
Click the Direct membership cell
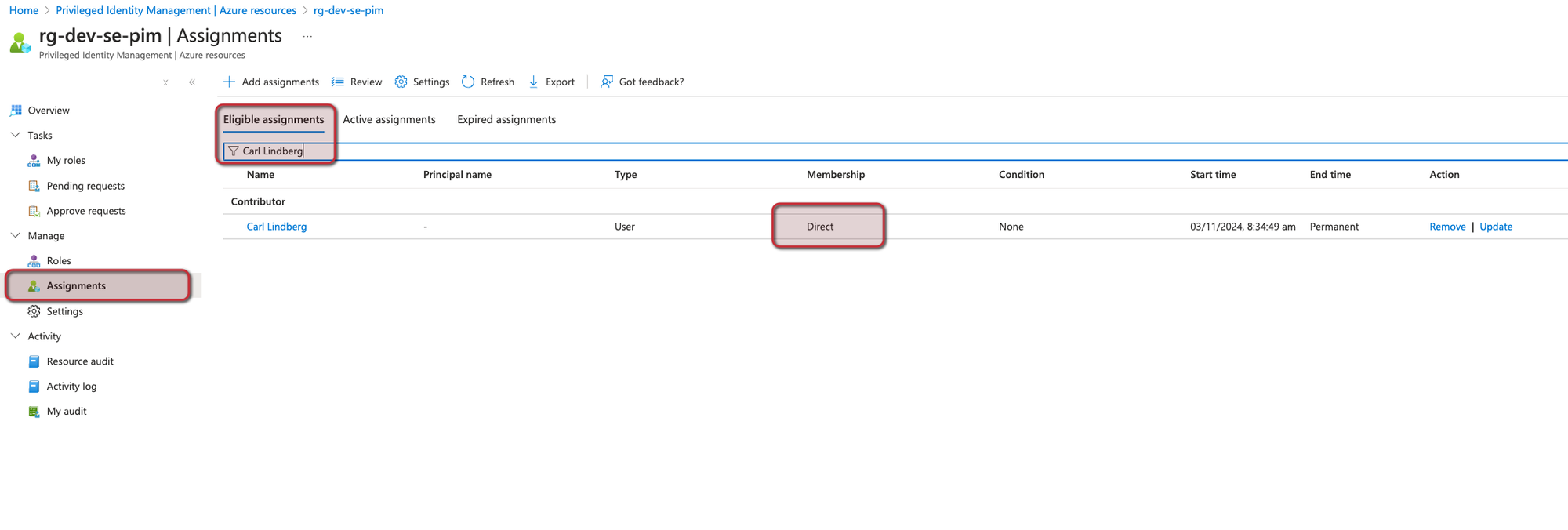820,227
